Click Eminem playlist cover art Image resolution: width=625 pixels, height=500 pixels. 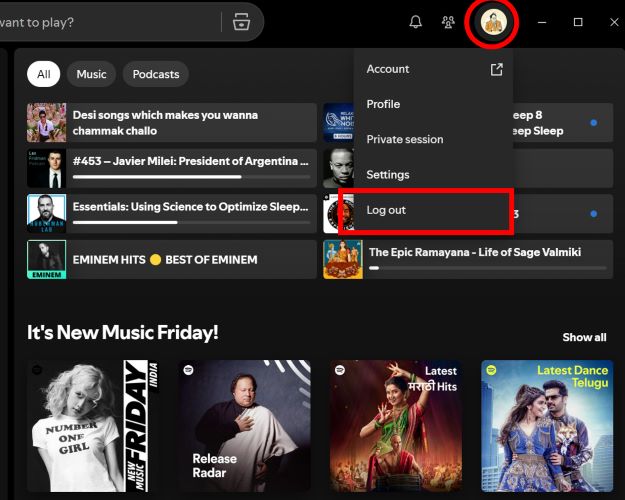[47, 260]
